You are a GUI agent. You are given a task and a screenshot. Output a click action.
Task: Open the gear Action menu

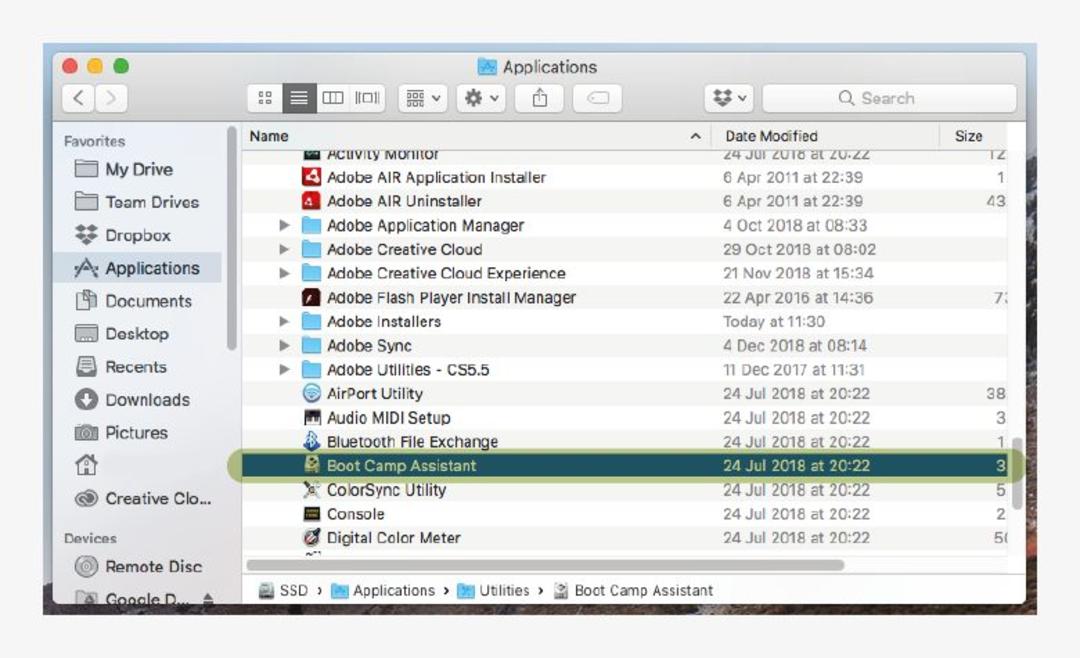pyautogui.click(x=481, y=99)
